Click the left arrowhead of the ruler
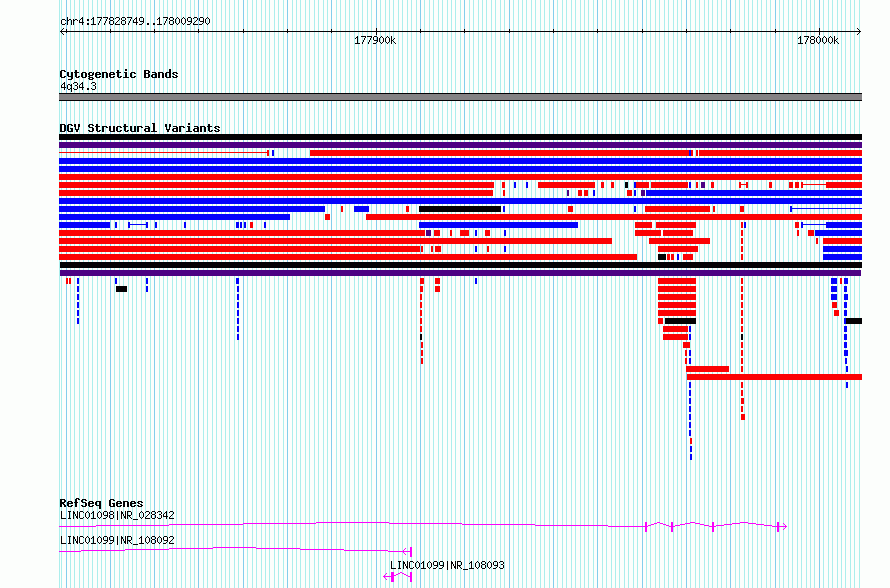The height and width of the screenshot is (588, 890). coord(62,32)
